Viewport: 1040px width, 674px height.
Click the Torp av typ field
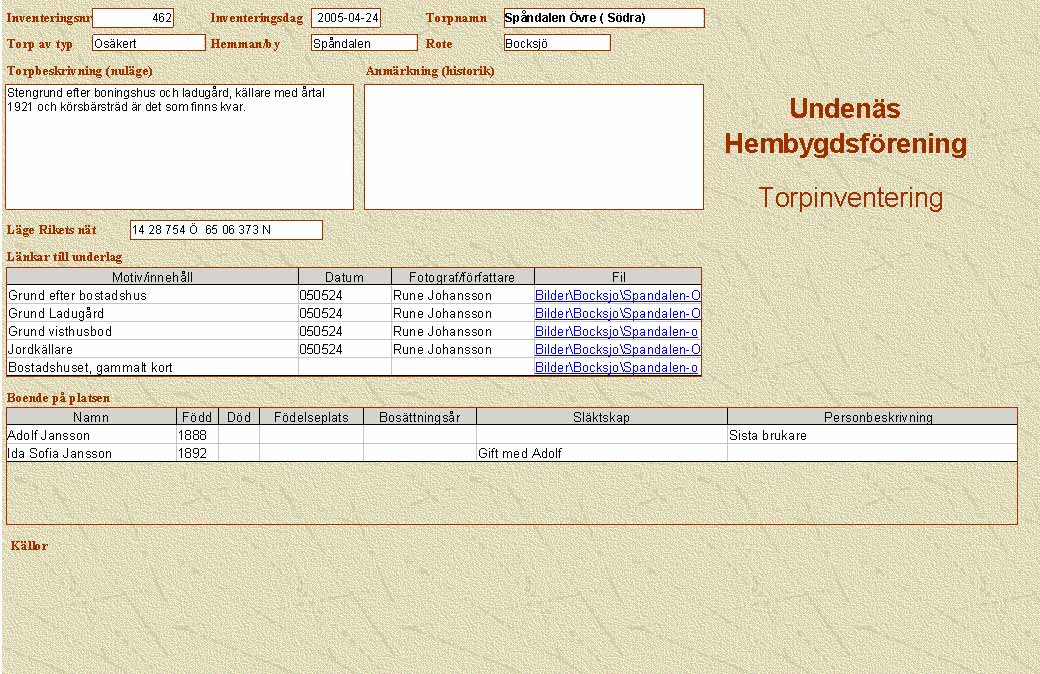(148, 43)
